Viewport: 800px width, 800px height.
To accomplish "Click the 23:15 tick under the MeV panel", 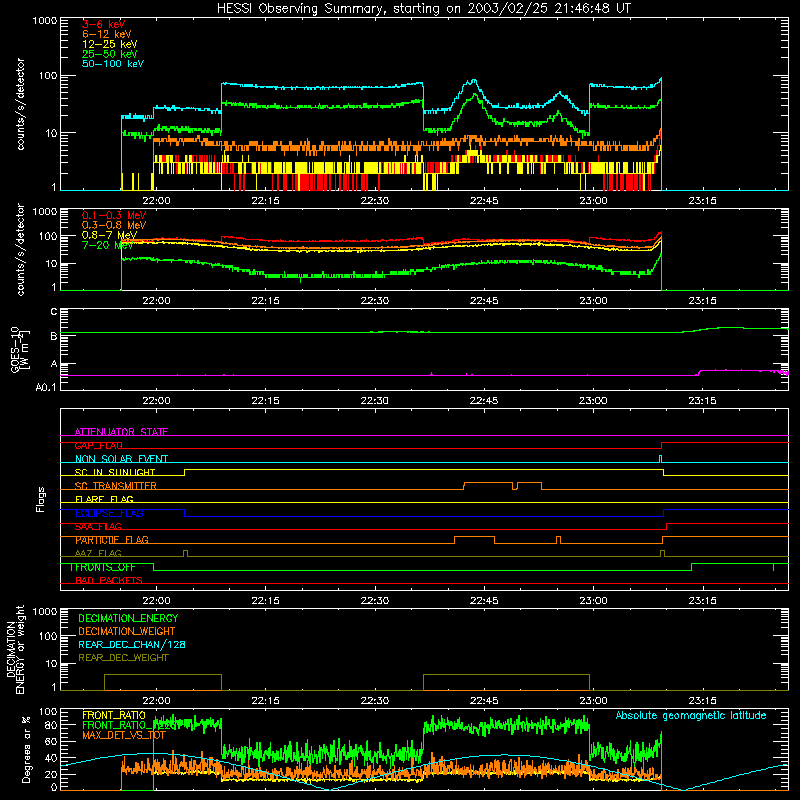I will click(x=702, y=301).
